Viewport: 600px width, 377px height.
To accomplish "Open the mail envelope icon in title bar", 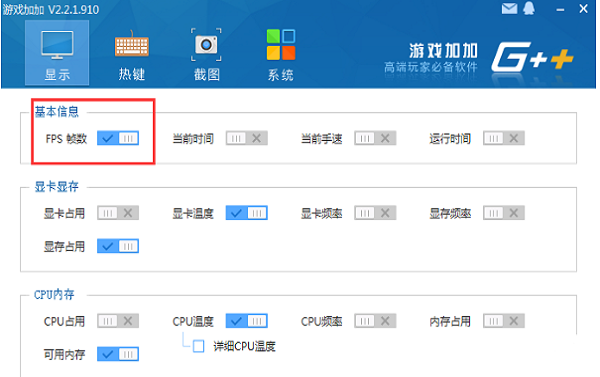I will click(x=509, y=8).
